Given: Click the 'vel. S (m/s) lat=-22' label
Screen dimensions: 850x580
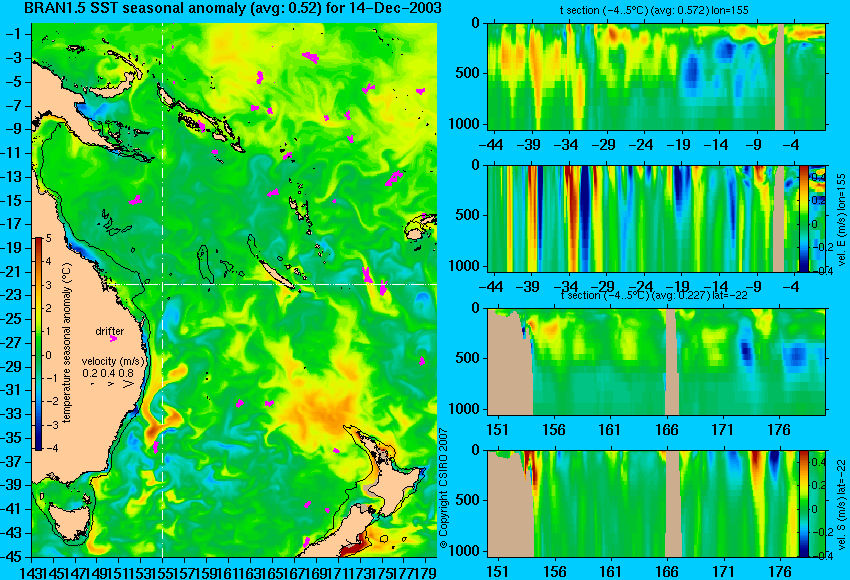Looking at the screenshot, I should pos(841,504).
